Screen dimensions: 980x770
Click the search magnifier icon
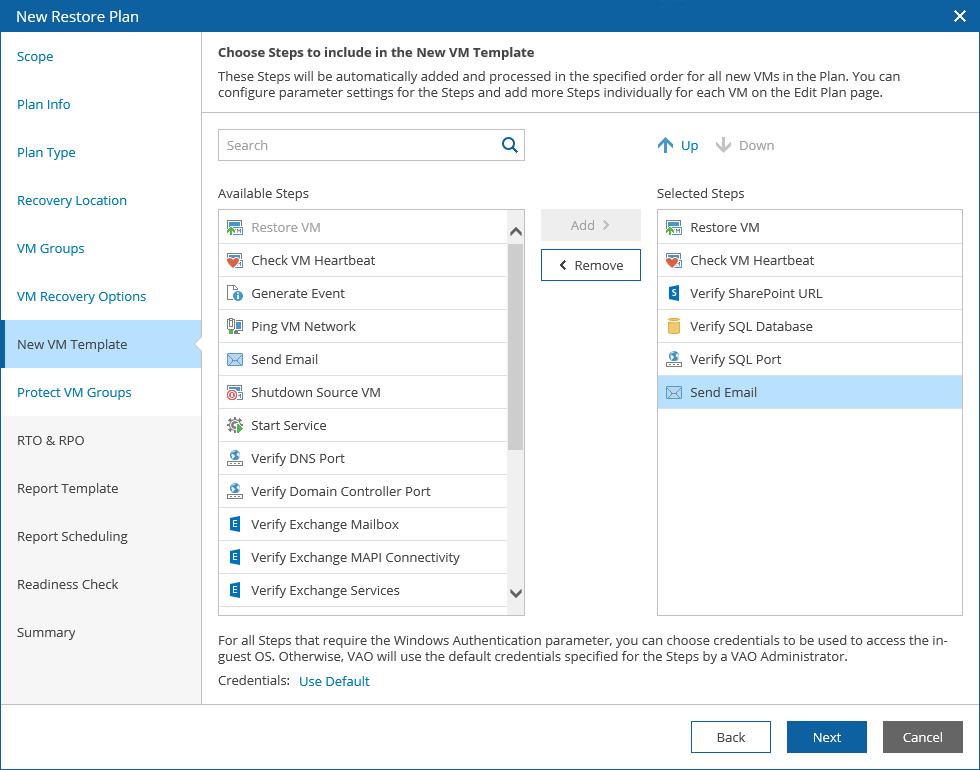click(510, 145)
